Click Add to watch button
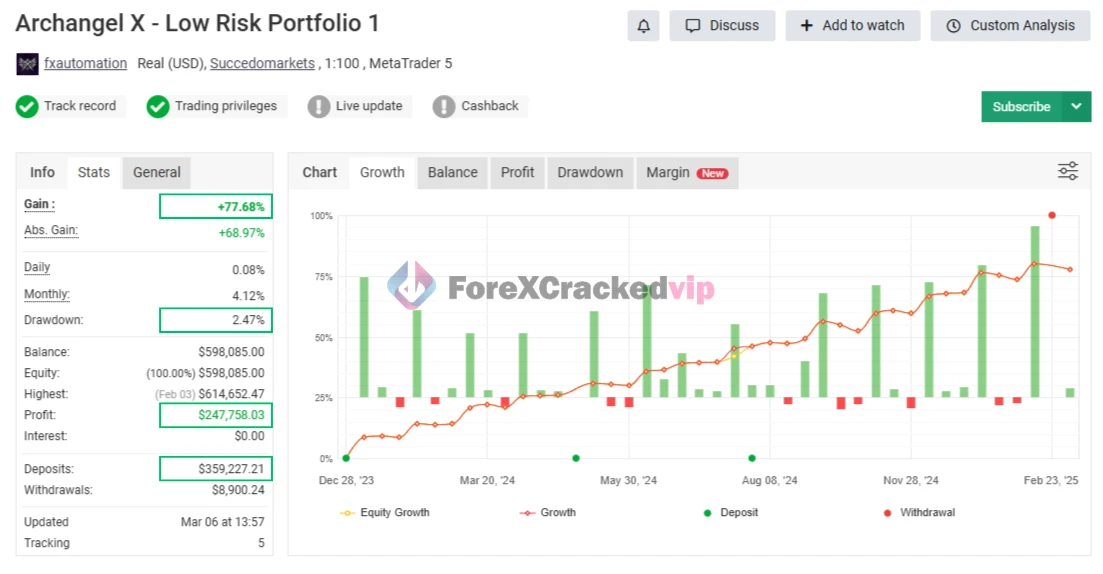Viewport: 1103px width, 574px height. tap(853, 26)
